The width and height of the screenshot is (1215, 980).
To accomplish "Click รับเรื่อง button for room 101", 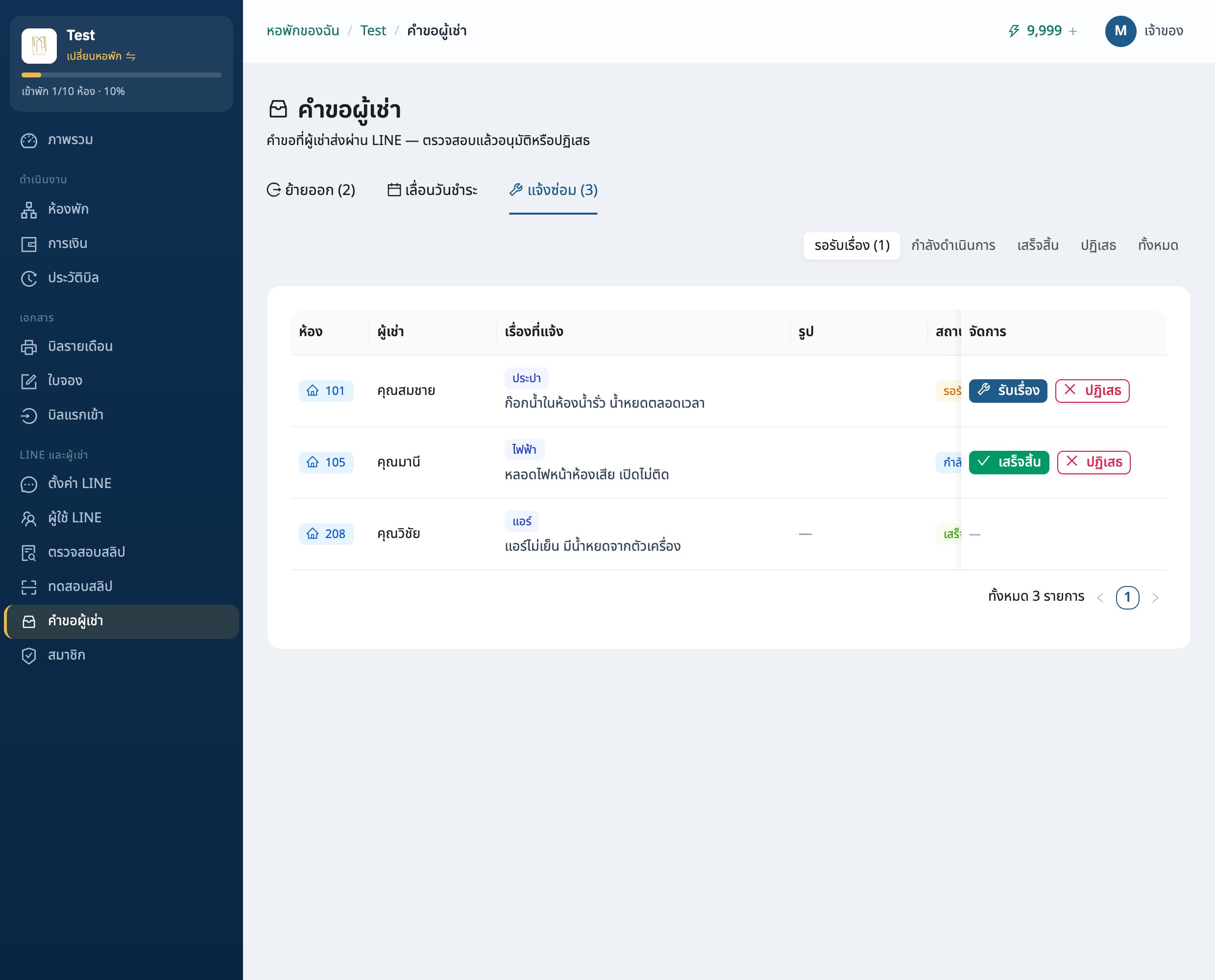I will 1008,391.
